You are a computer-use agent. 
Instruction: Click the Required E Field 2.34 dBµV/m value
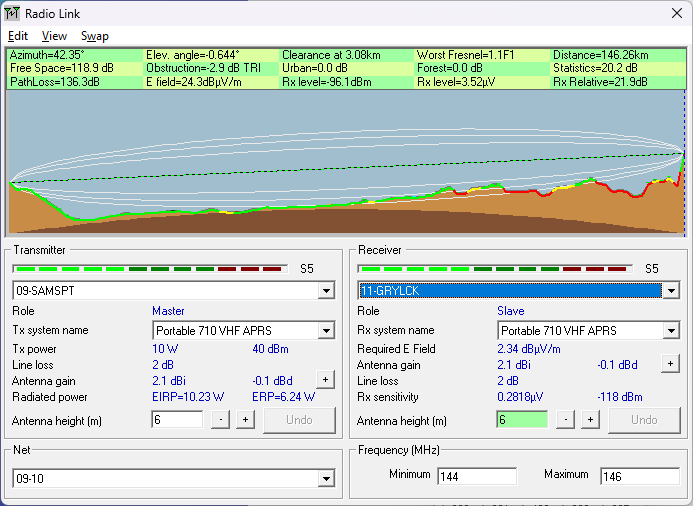529,349
